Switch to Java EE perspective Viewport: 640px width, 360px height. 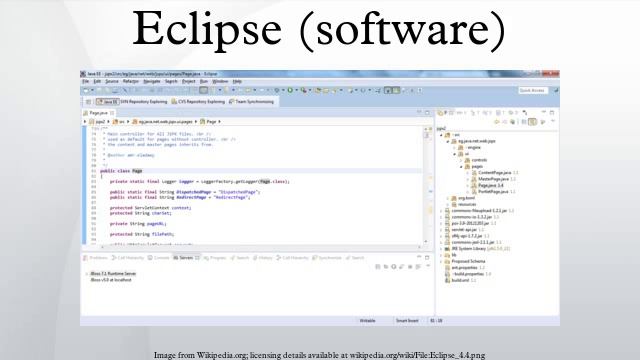(x=107, y=102)
